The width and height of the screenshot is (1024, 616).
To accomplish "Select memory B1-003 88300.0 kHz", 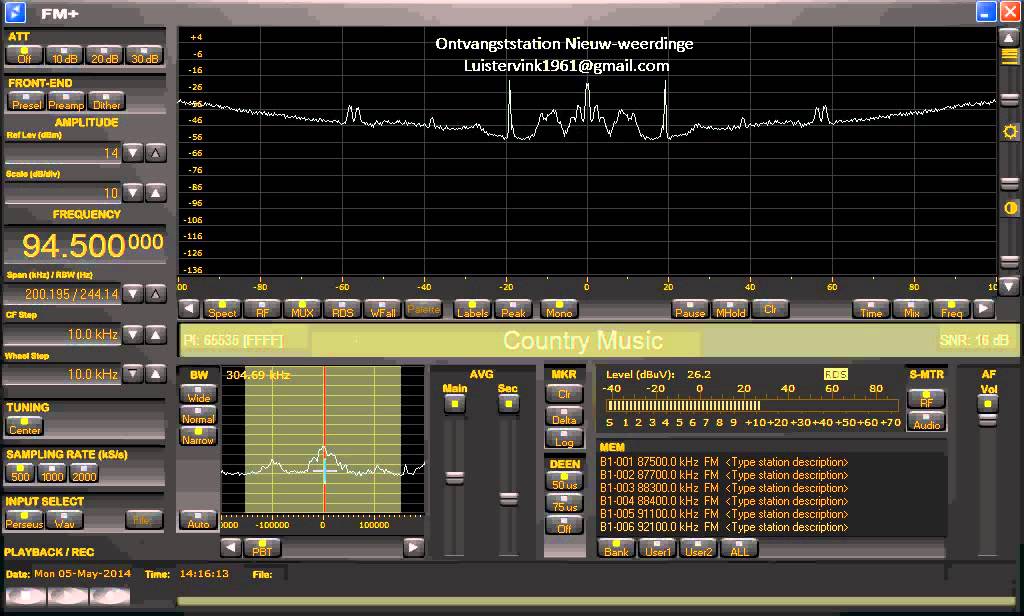I will coord(724,488).
